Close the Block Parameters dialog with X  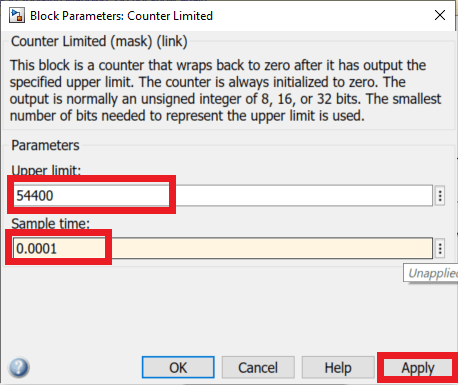(440, 15)
